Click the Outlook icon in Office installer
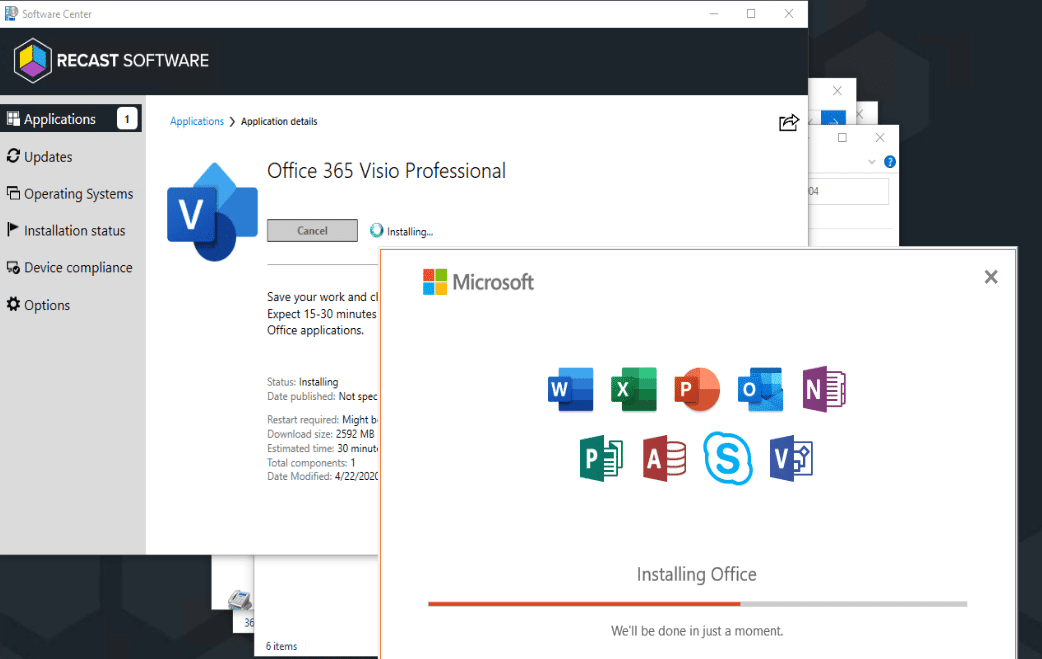The width and height of the screenshot is (1042, 659). 760,389
